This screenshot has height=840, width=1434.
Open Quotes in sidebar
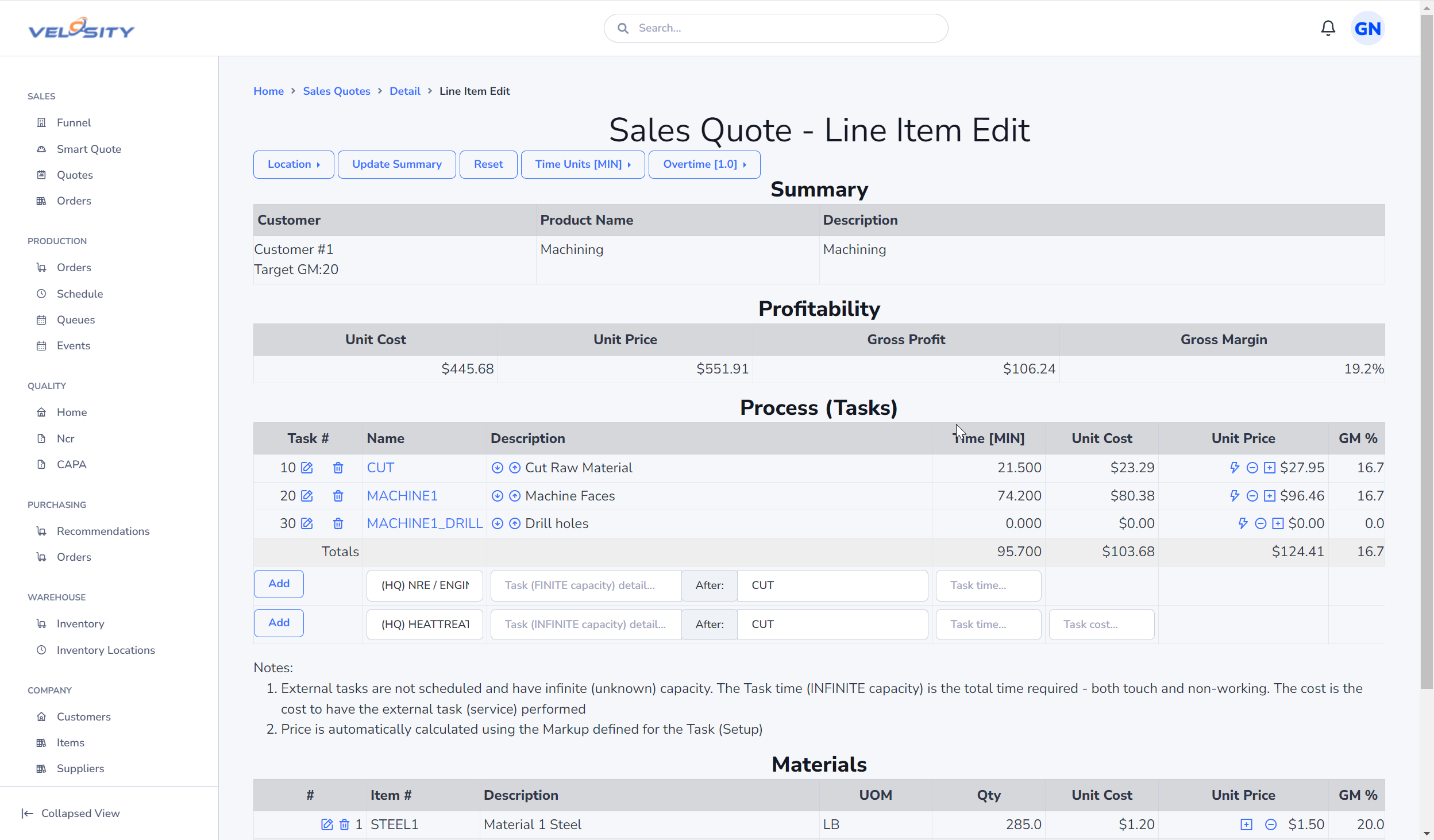tap(75, 175)
